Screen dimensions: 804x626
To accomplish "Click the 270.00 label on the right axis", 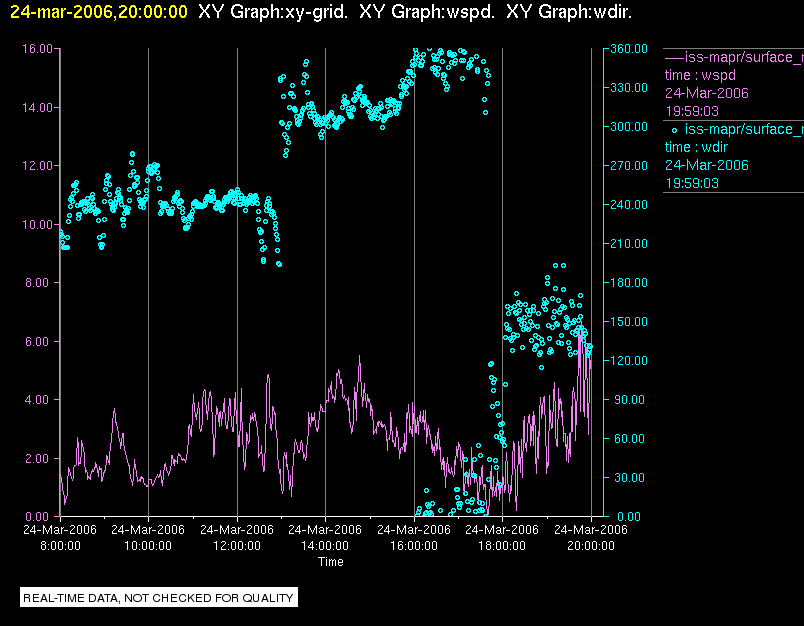I will pyautogui.click(x=629, y=166).
